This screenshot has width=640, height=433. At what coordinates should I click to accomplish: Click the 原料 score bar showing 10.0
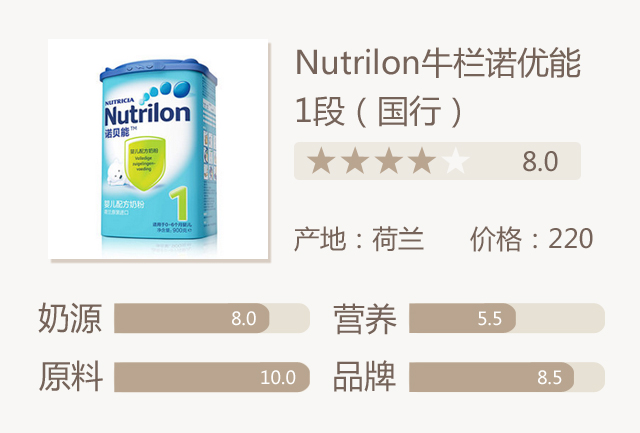pos(211,377)
